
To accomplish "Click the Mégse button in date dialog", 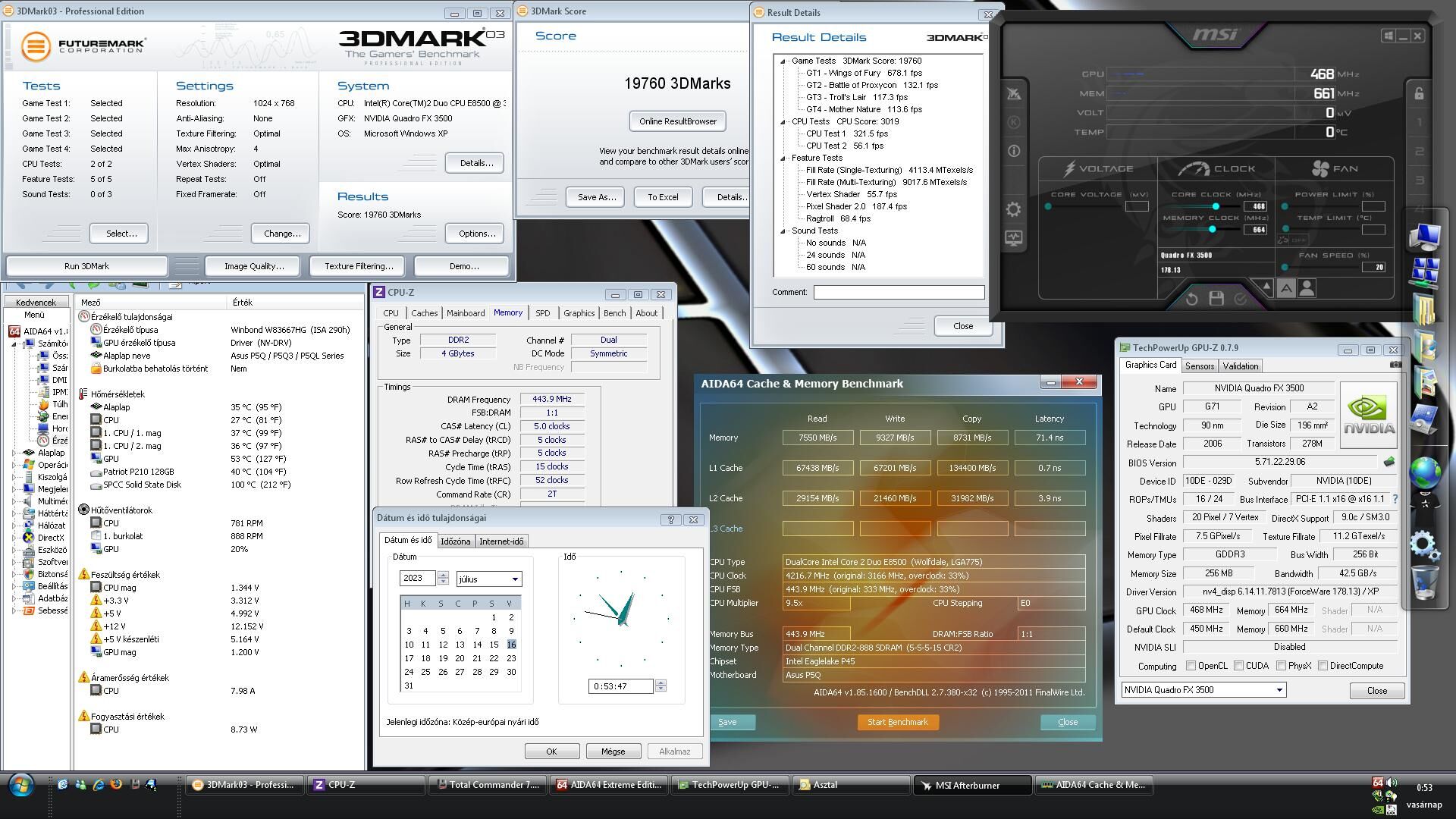I will click(613, 752).
